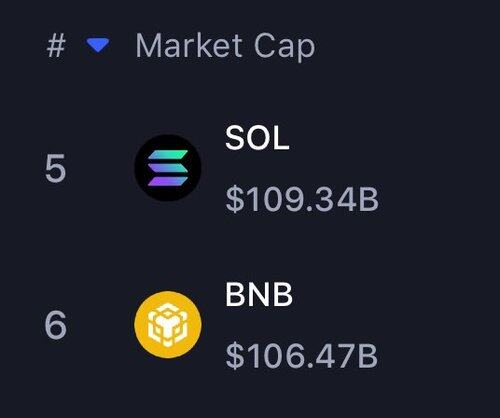
Task: Click the word Cap in the header
Action: [284, 48]
